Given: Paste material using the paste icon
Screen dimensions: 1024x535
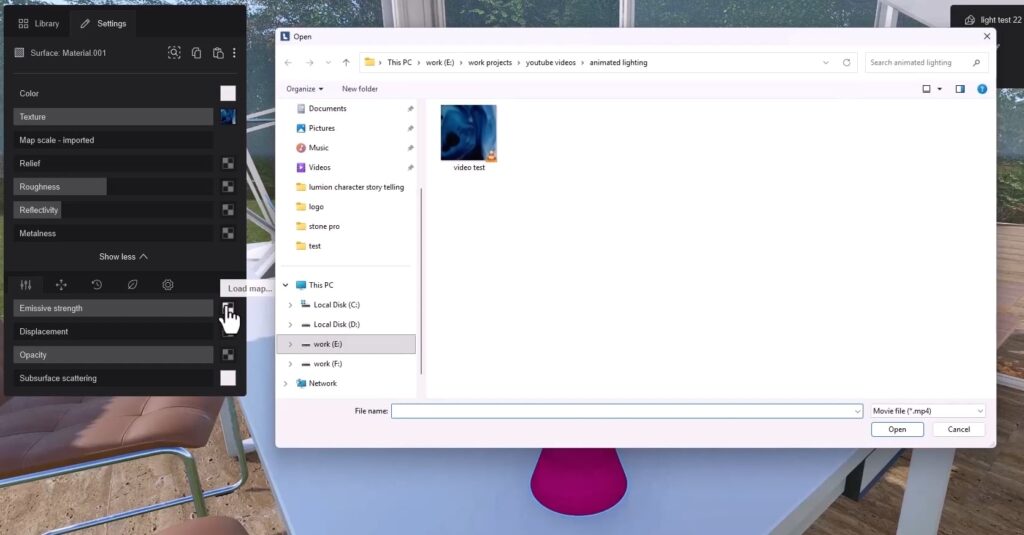Looking at the screenshot, I should [218, 53].
